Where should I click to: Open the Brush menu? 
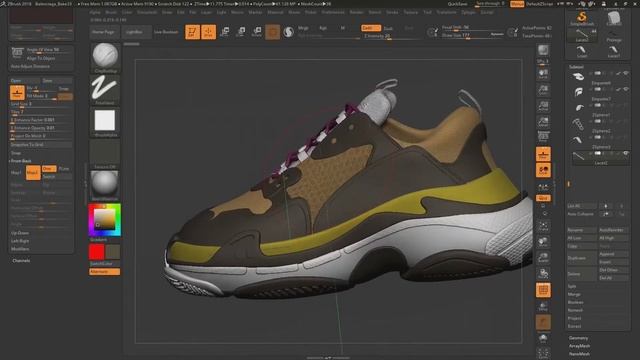tap(111, 12)
